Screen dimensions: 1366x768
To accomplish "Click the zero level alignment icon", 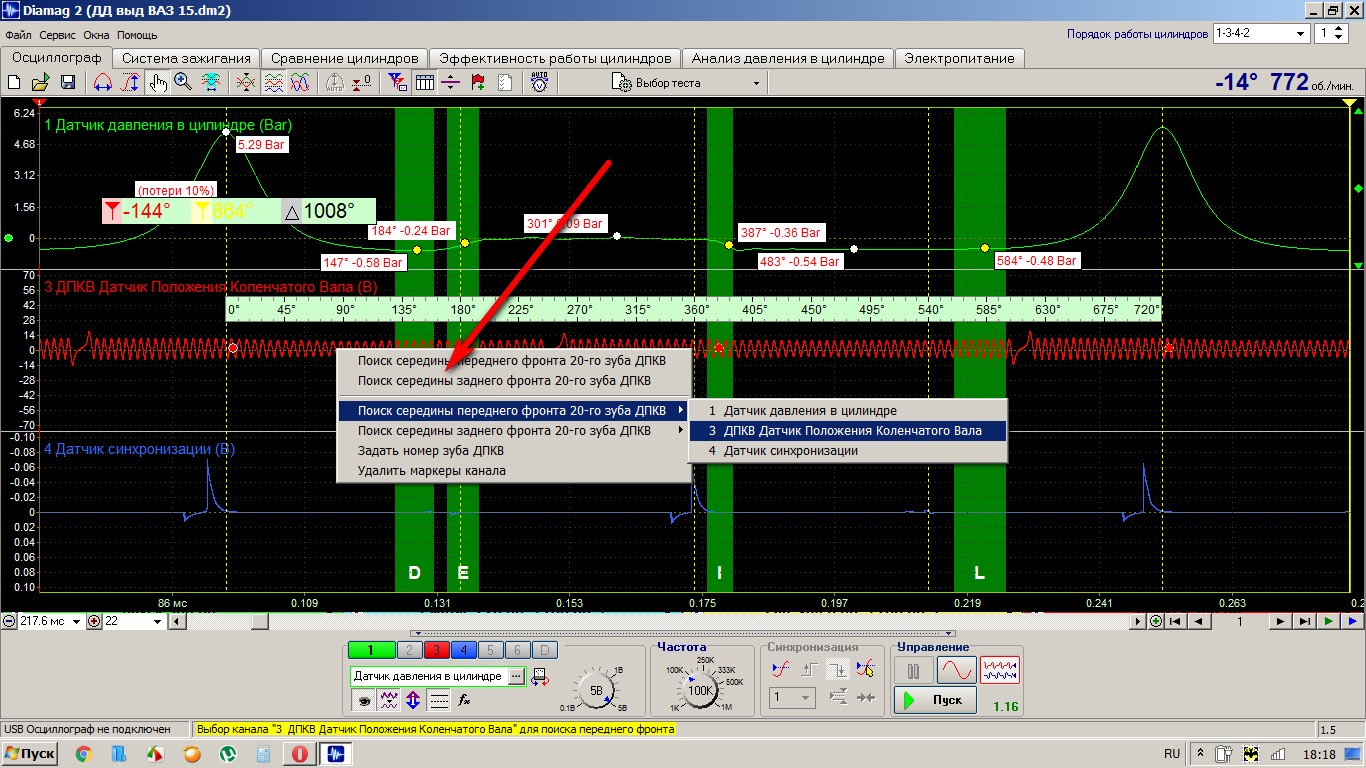I will pyautogui.click(x=362, y=83).
